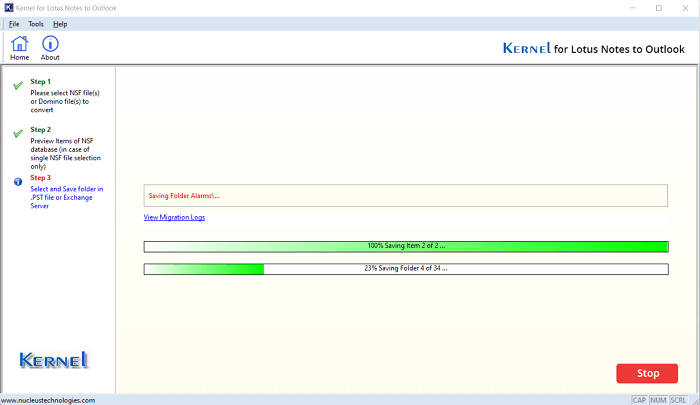Click the Kernel app icon in title bar
The image size is (700, 405).
click(8, 8)
